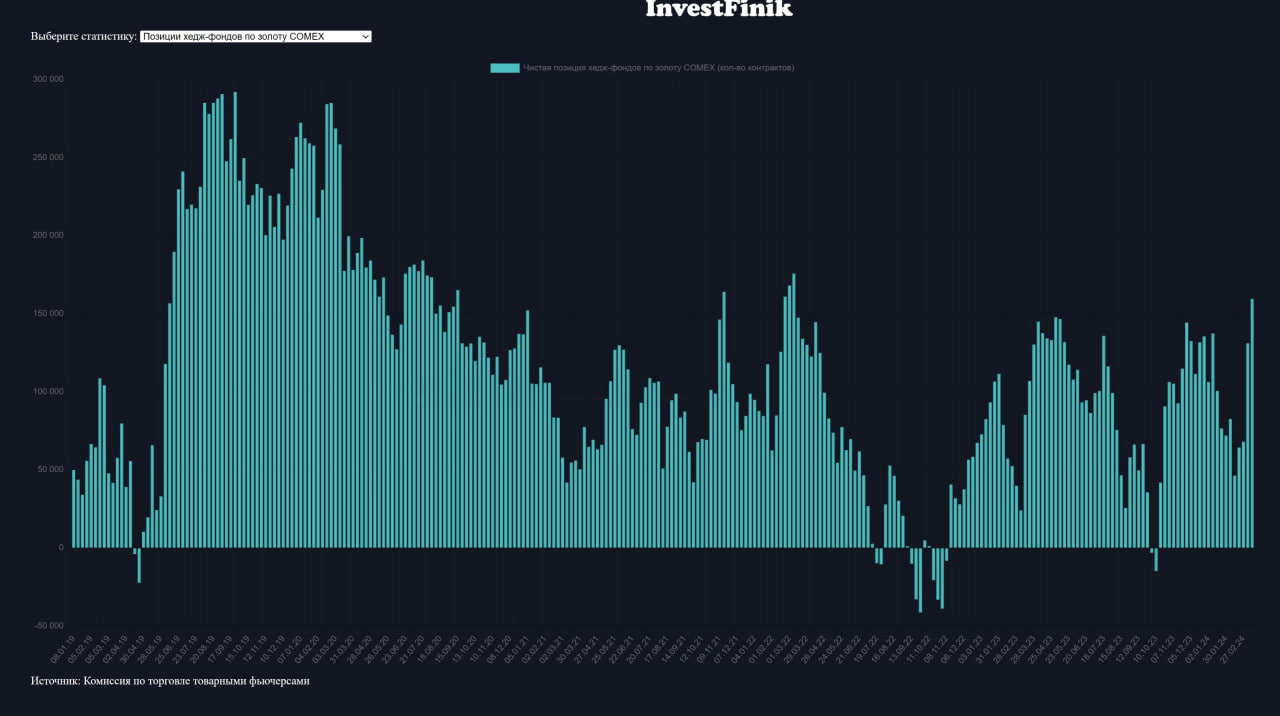Image resolution: width=1280 pixels, height=716 pixels.
Task: Click the -50 000 y-axis label
Action: tap(48, 626)
